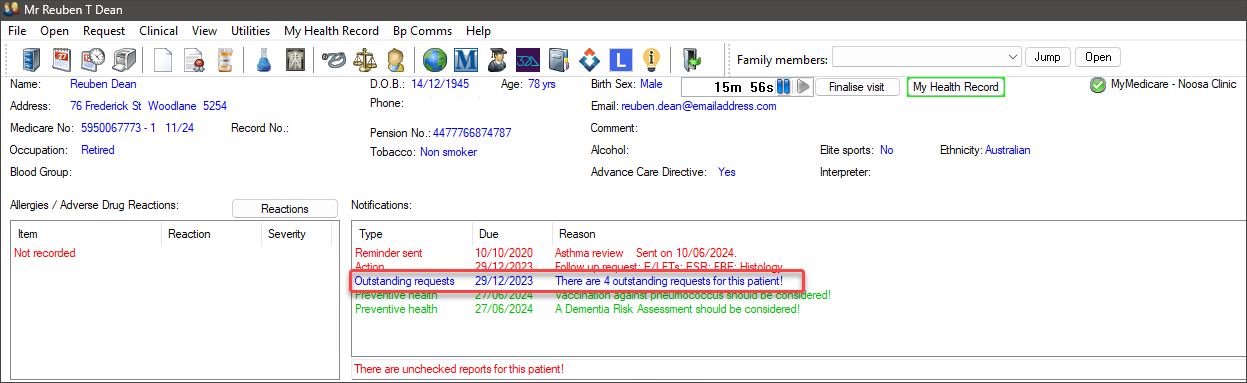
Task: Click the Jump button
Action: (1048, 57)
